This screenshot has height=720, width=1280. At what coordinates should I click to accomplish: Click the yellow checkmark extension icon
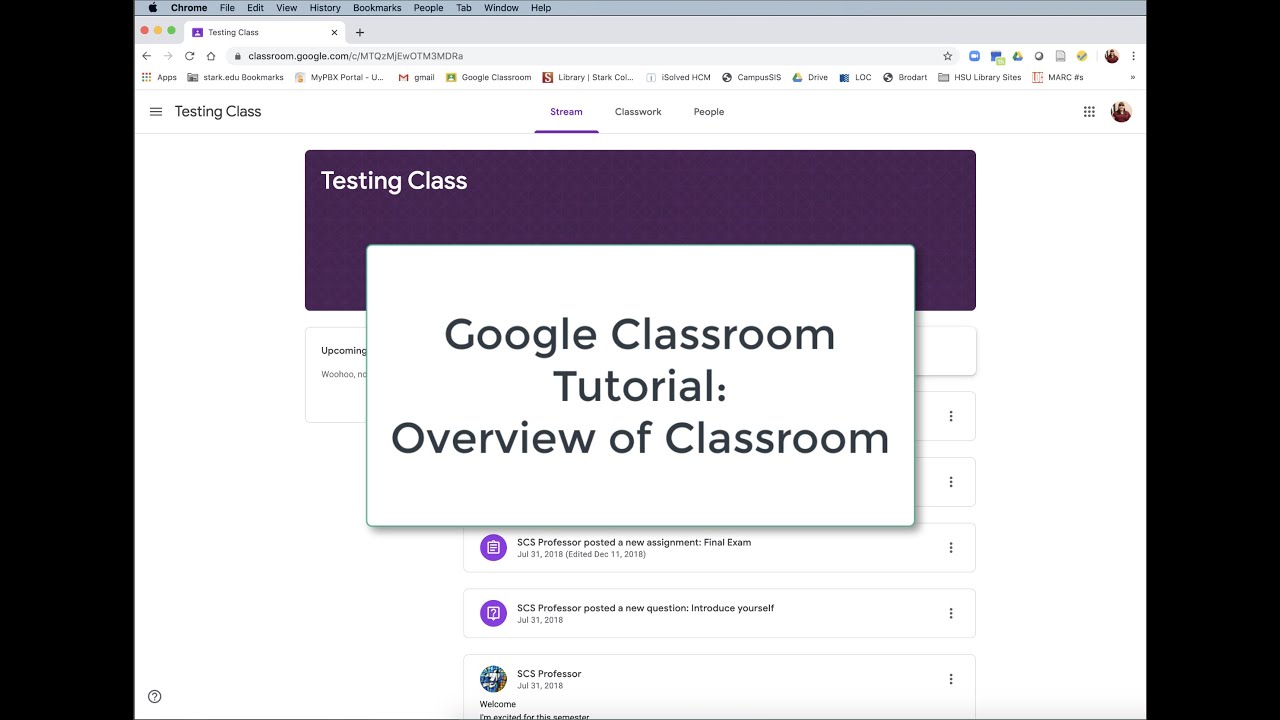point(1081,56)
